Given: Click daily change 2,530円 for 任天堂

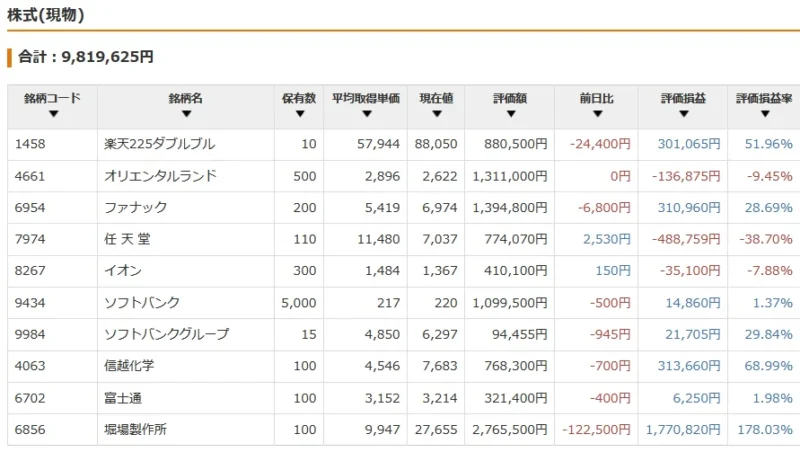Looking at the screenshot, I should pos(607,239).
